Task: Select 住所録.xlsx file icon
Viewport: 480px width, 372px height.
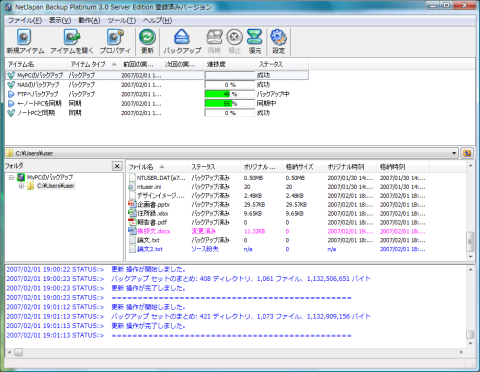Action: click(132, 213)
